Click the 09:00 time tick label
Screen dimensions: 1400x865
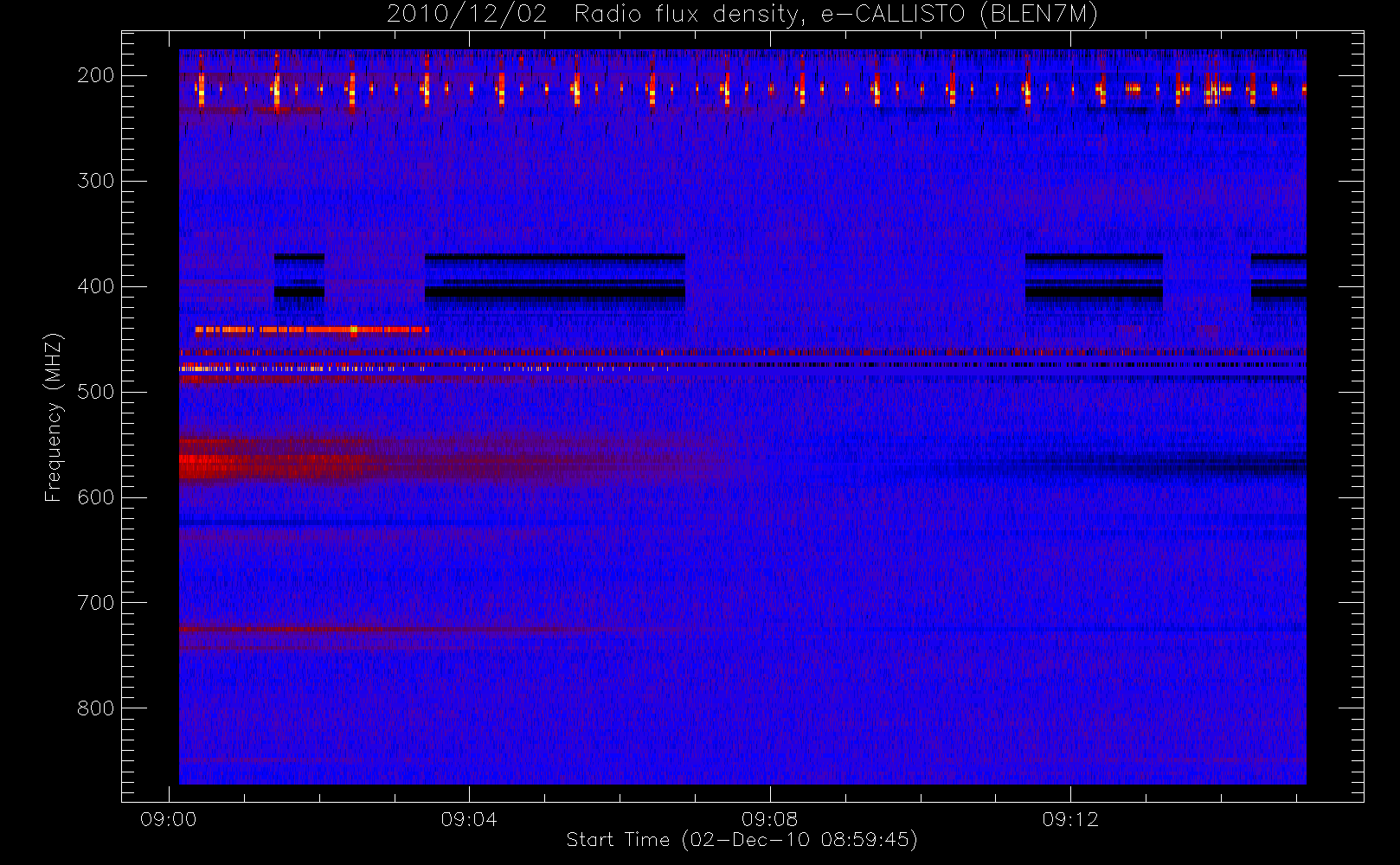(x=168, y=819)
